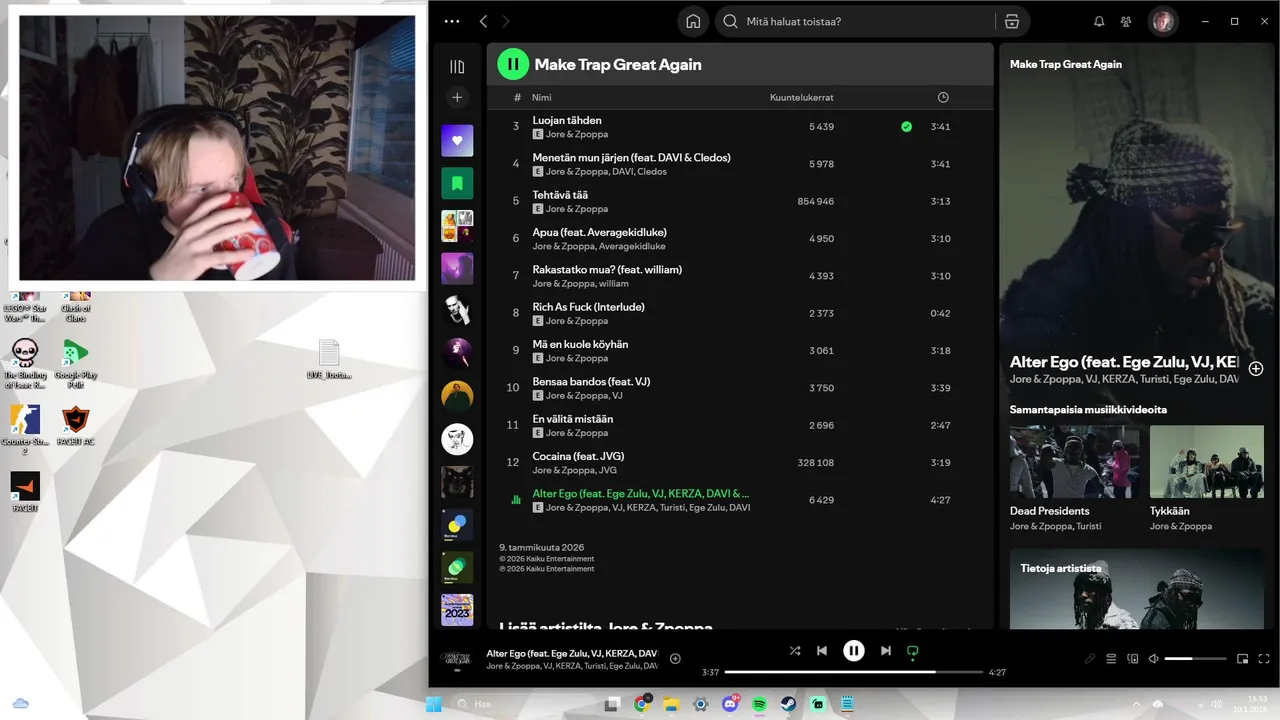Open Chrome from the taskbar

pyautogui.click(x=642, y=704)
